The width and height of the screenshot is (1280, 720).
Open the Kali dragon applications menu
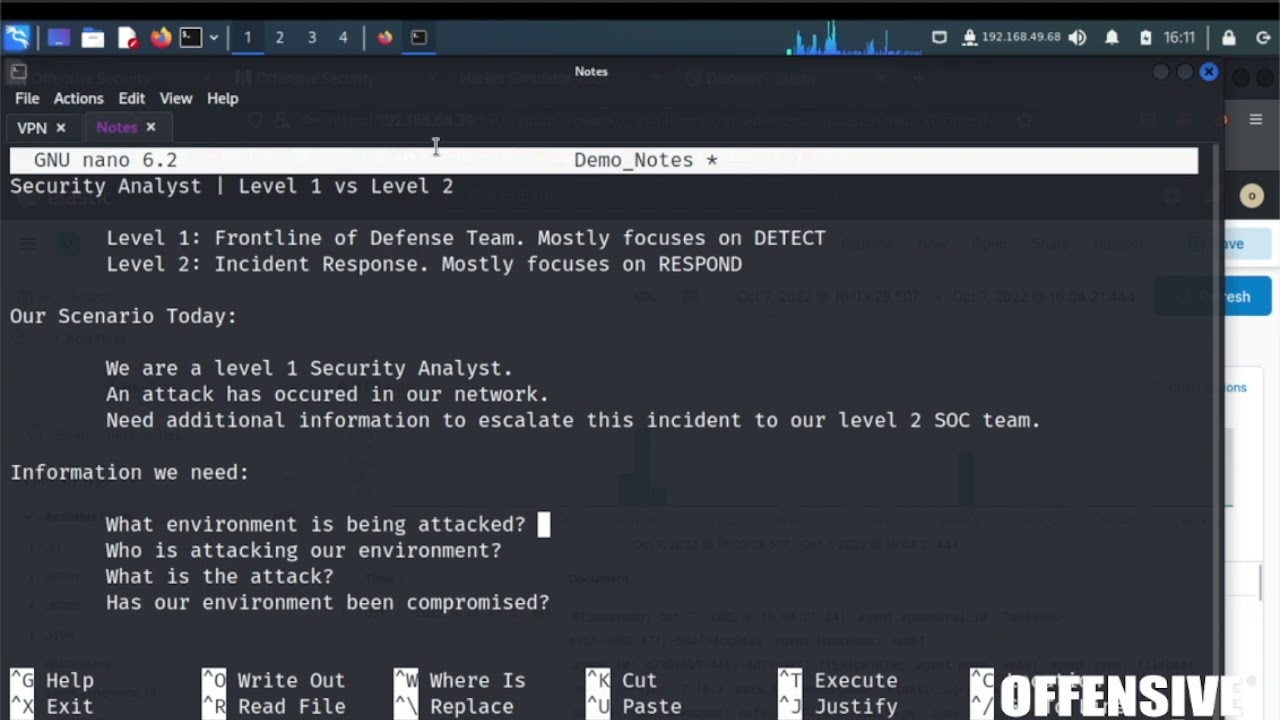tap(17, 38)
